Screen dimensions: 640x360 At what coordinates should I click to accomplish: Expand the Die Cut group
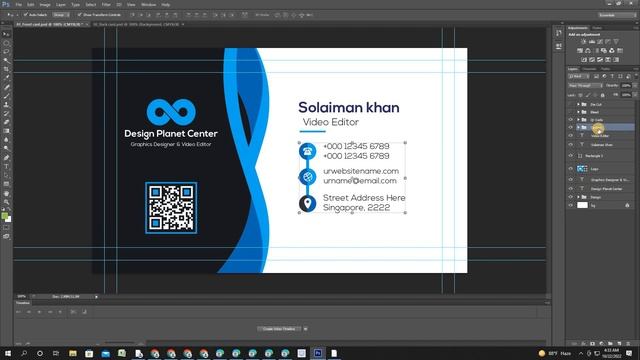click(578, 104)
